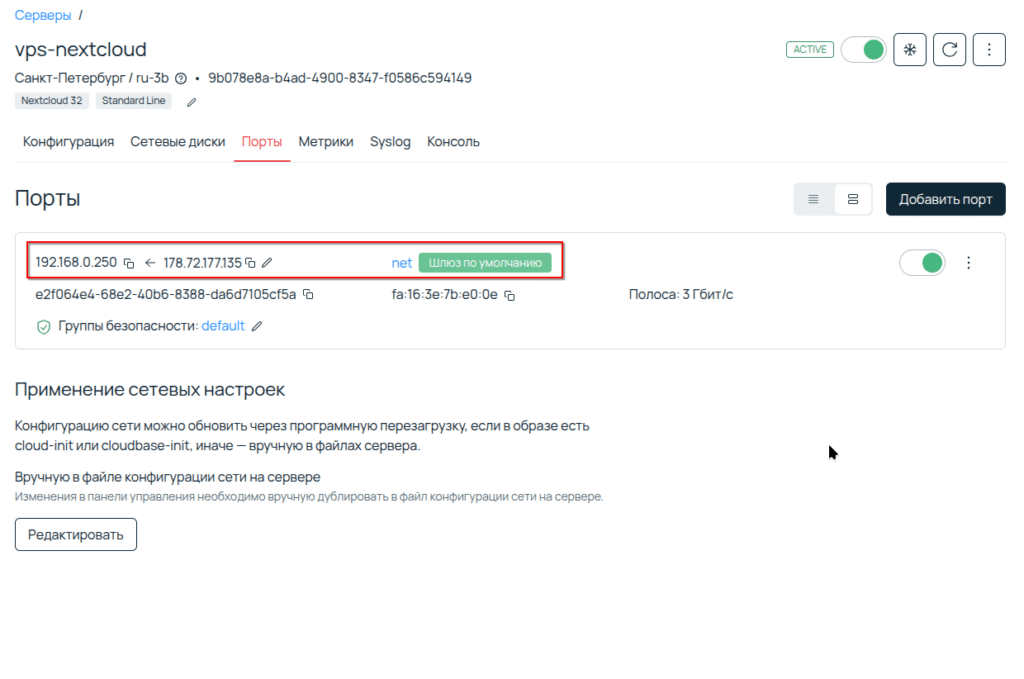
Task: Switch to card view layout
Action: click(853, 199)
